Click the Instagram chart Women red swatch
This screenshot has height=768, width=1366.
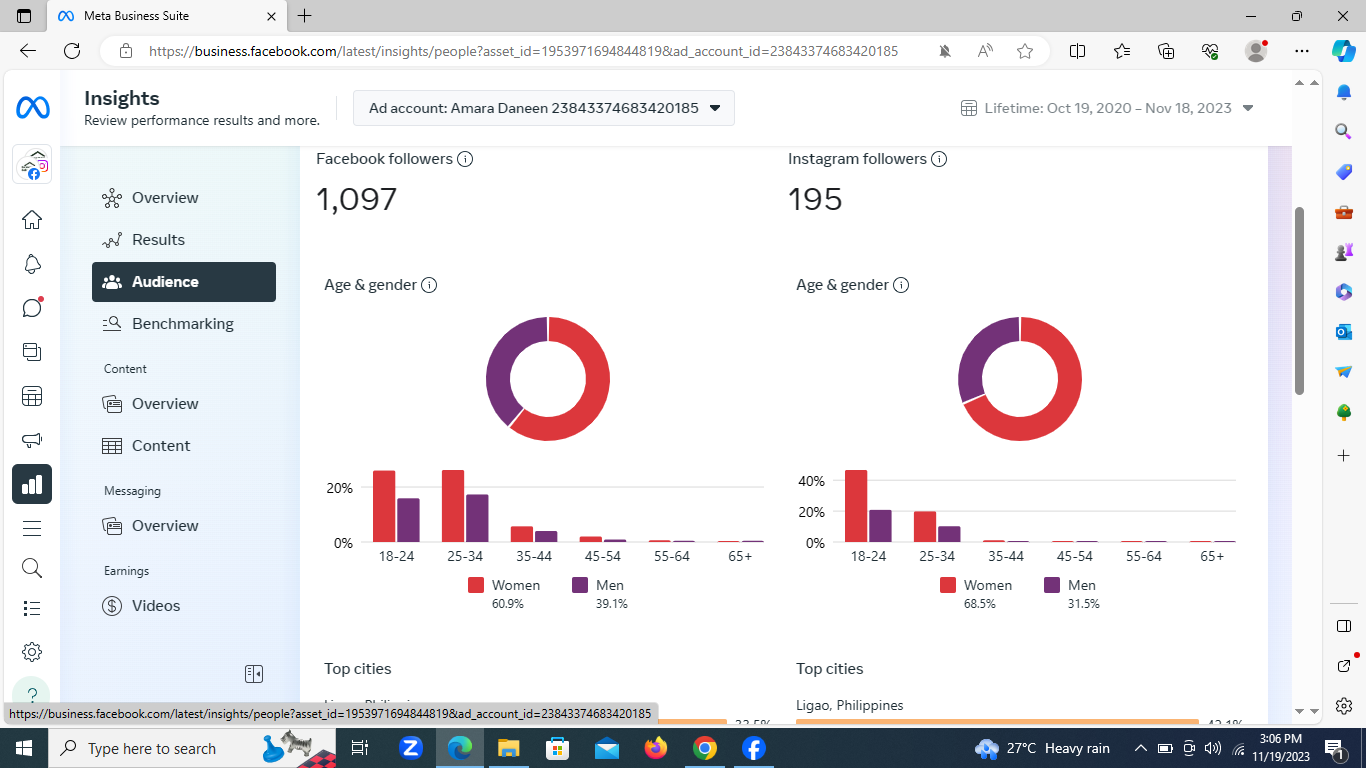point(947,585)
